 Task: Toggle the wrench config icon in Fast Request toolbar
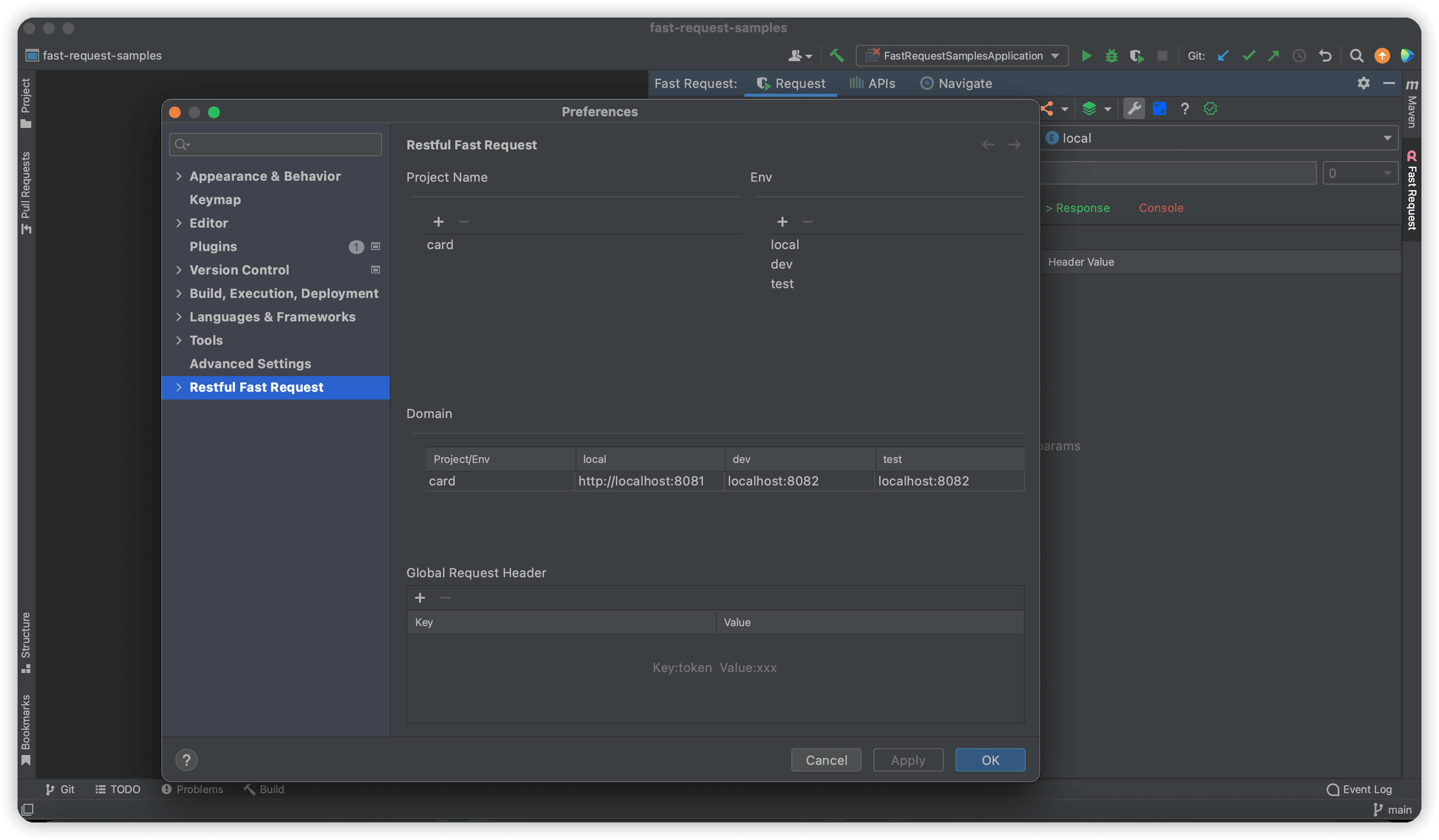[1134, 108]
